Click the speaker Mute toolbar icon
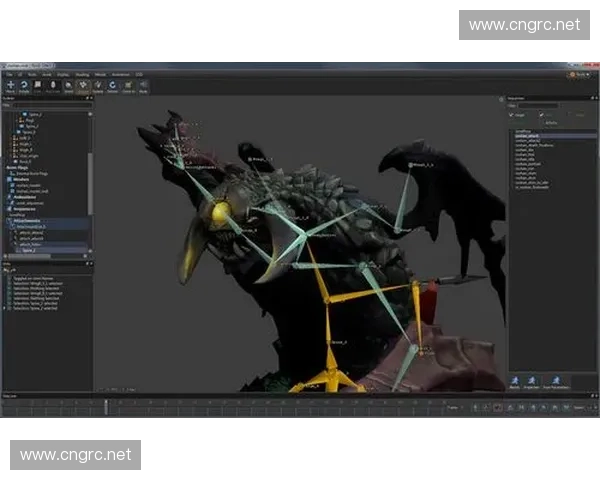Image resolution: width=600 pixels, height=480 pixels. (143, 87)
